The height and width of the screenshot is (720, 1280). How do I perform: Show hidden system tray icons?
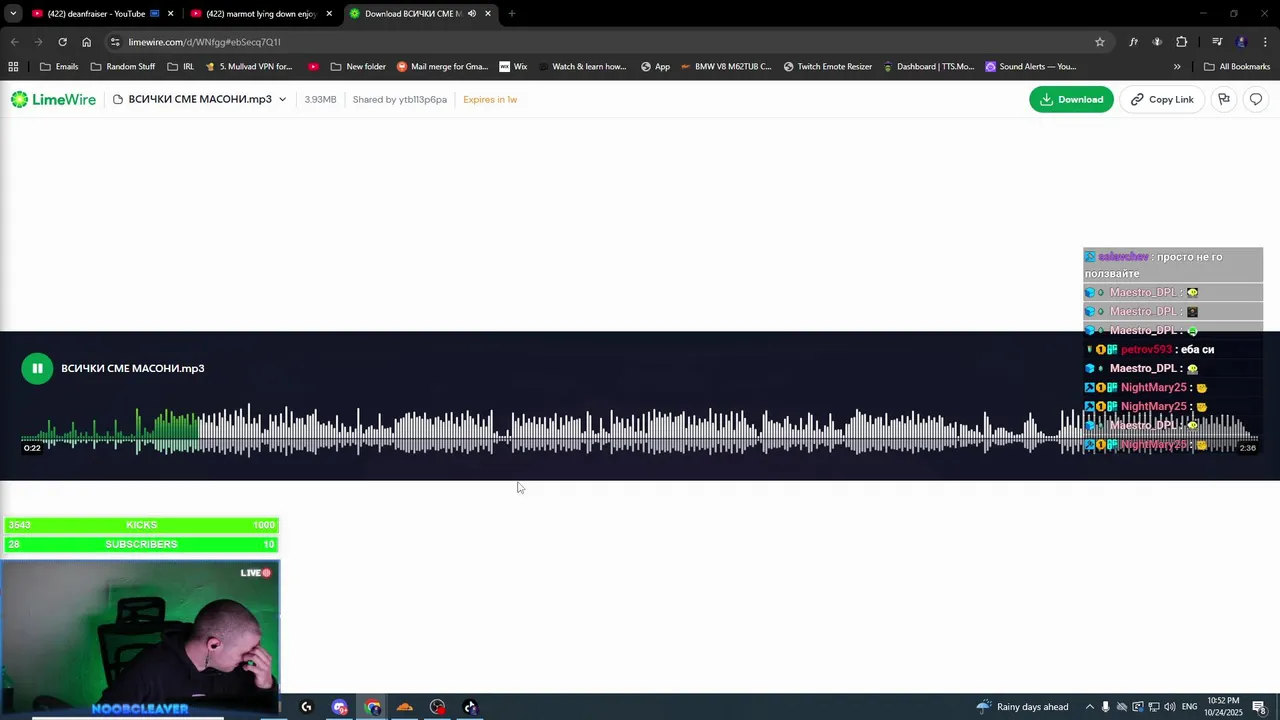click(1090, 707)
